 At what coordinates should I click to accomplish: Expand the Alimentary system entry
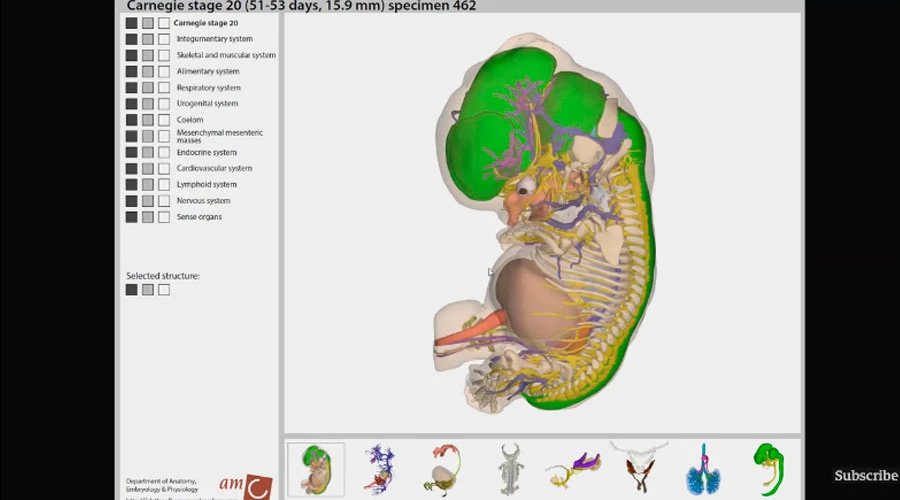tap(207, 72)
